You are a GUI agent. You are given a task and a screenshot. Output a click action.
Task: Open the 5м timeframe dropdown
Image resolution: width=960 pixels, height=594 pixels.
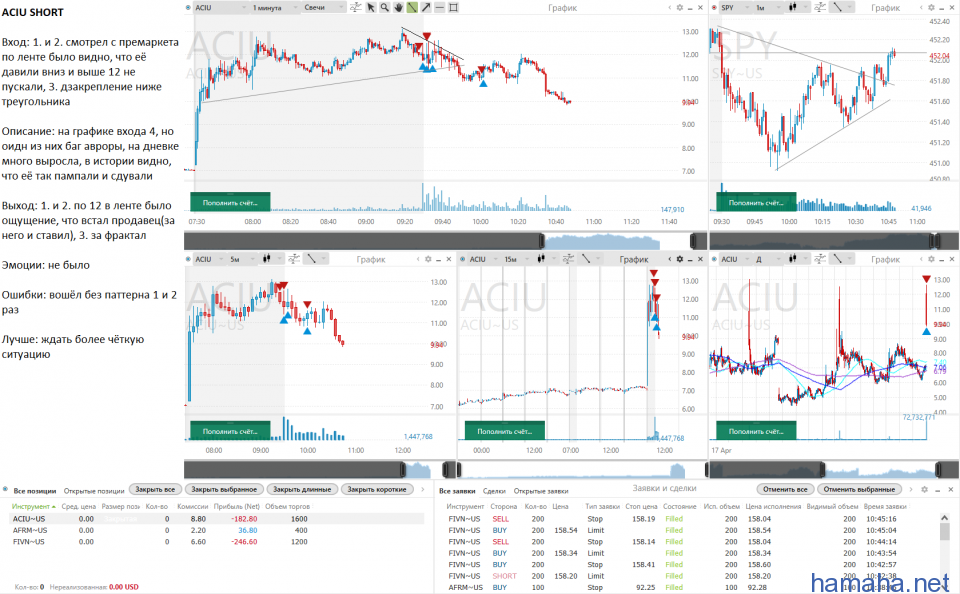coord(243,259)
